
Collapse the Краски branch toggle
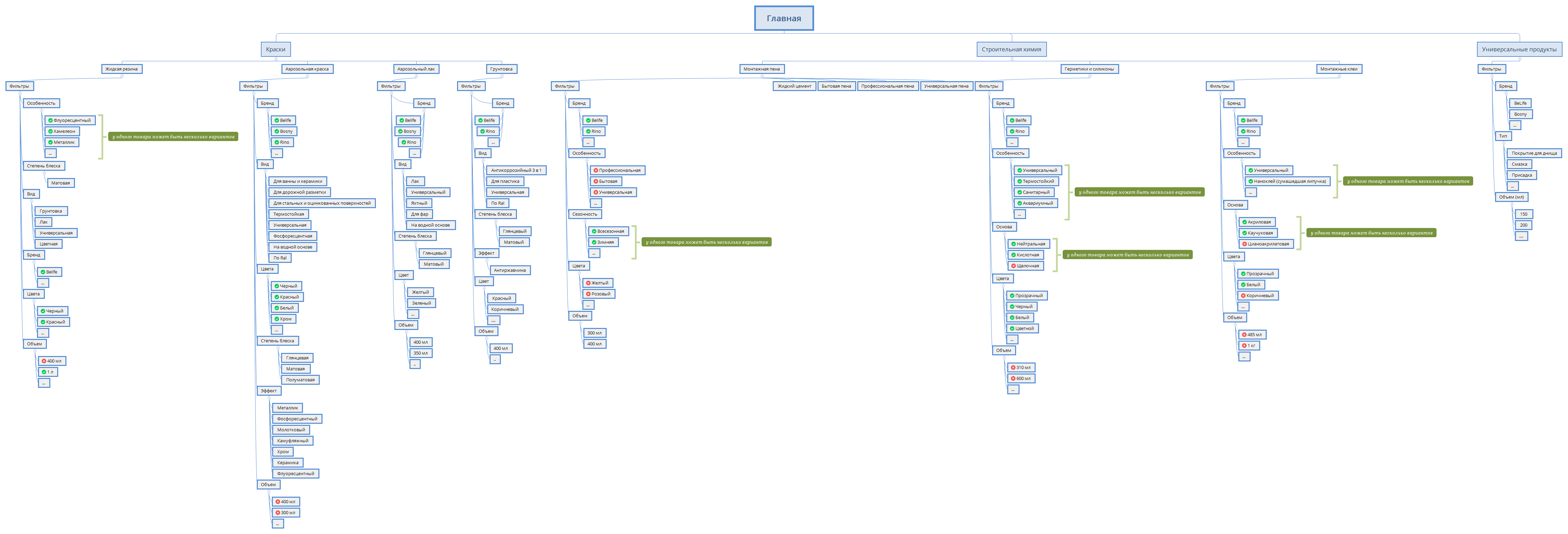click(276, 59)
